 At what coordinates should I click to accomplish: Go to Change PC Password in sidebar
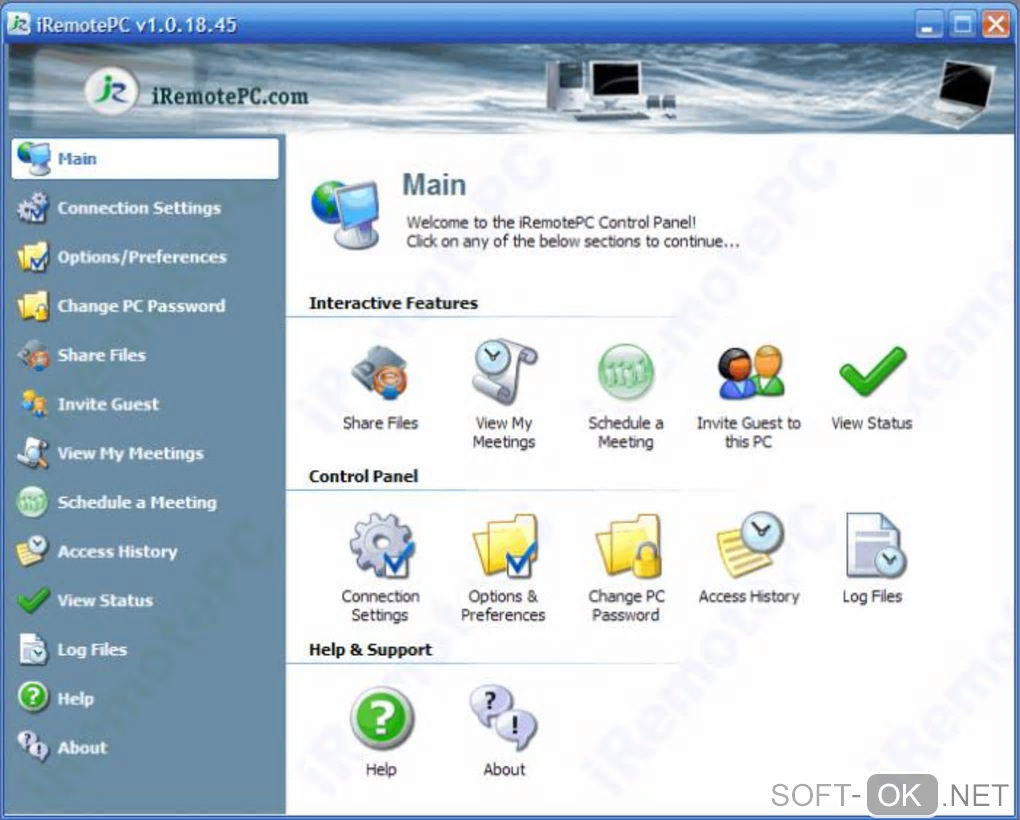(x=141, y=306)
